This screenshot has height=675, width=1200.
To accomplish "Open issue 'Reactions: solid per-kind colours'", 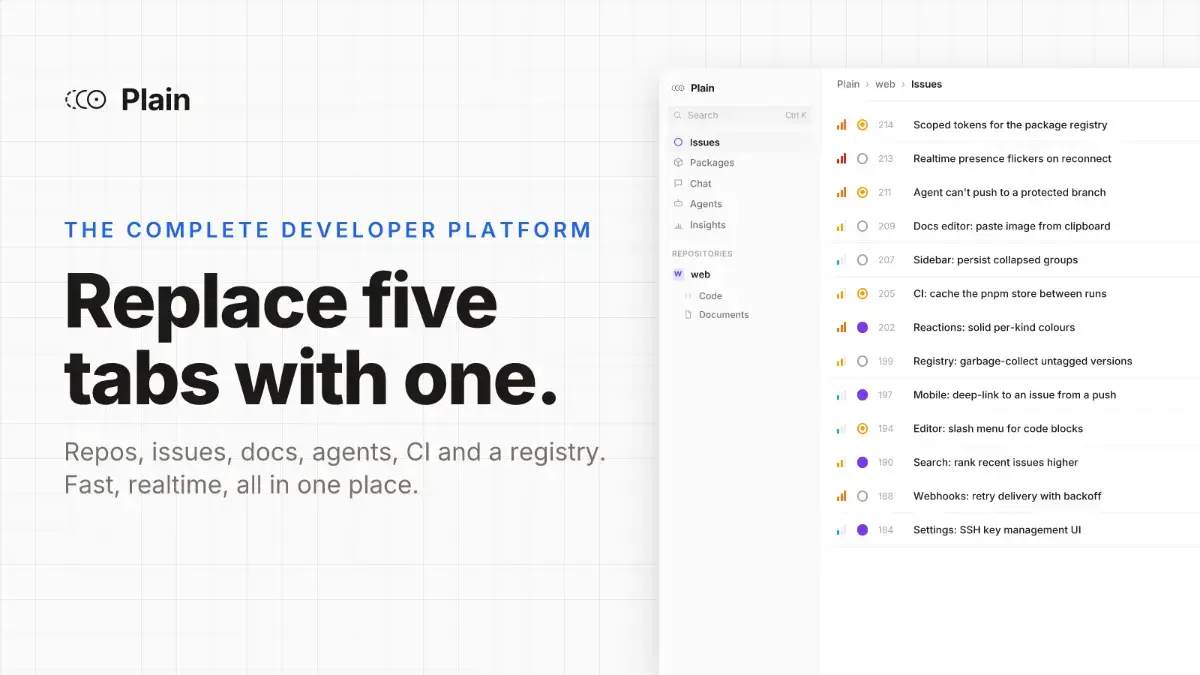I will (994, 327).
